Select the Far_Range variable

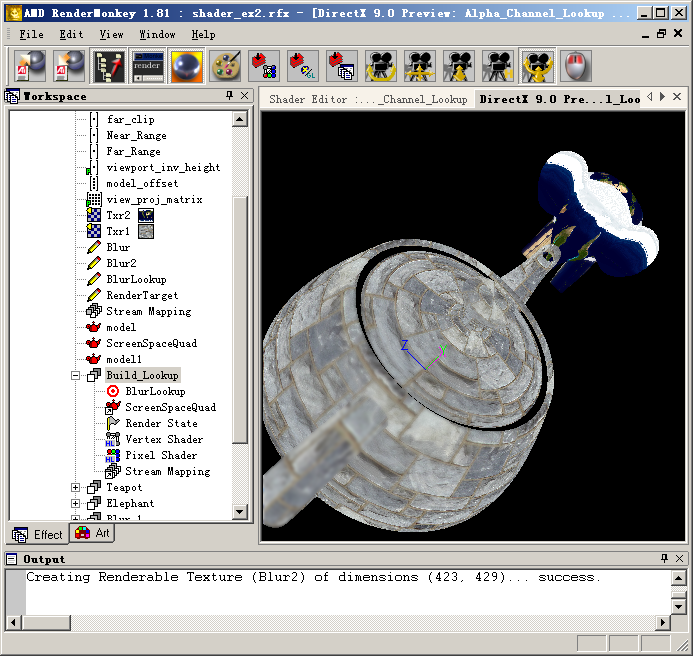[133, 151]
